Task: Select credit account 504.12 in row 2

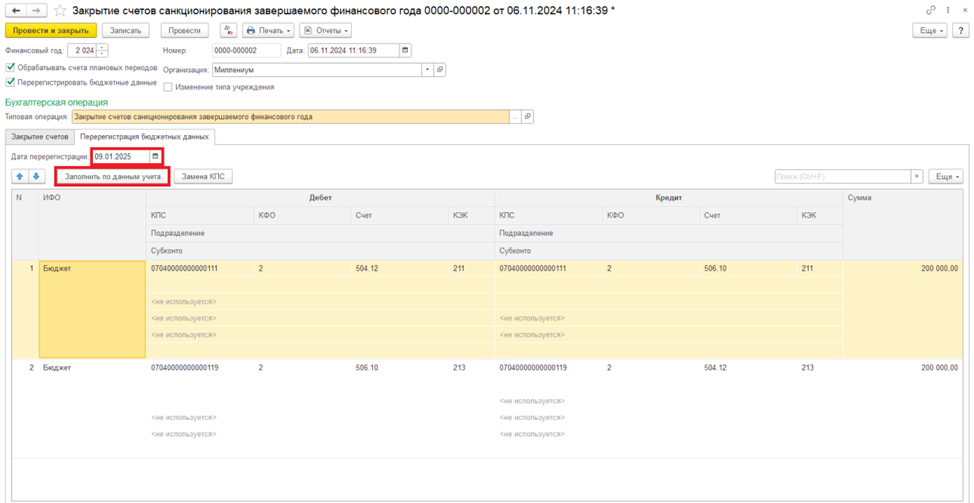Action: pos(747,368)
